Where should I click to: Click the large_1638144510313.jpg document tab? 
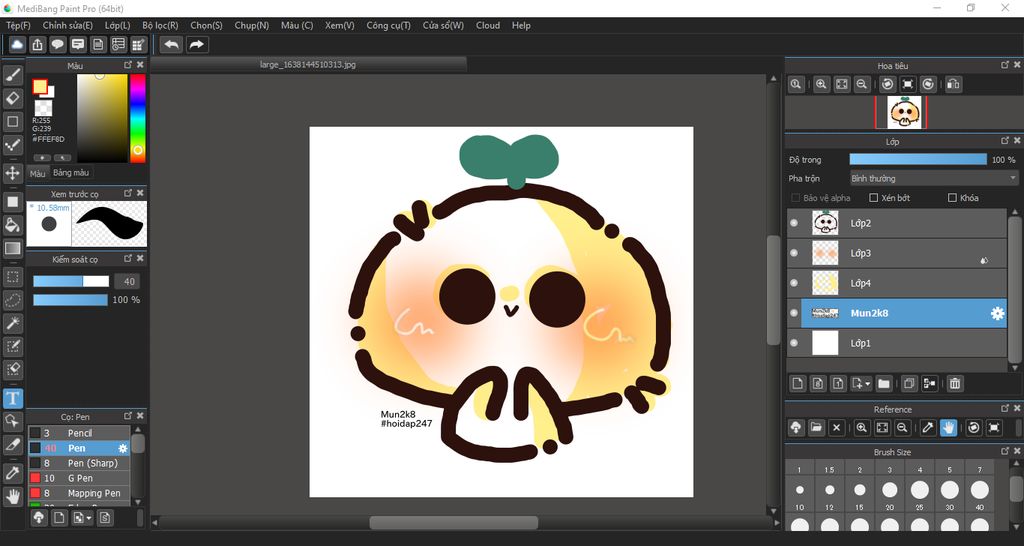point(308,65)
